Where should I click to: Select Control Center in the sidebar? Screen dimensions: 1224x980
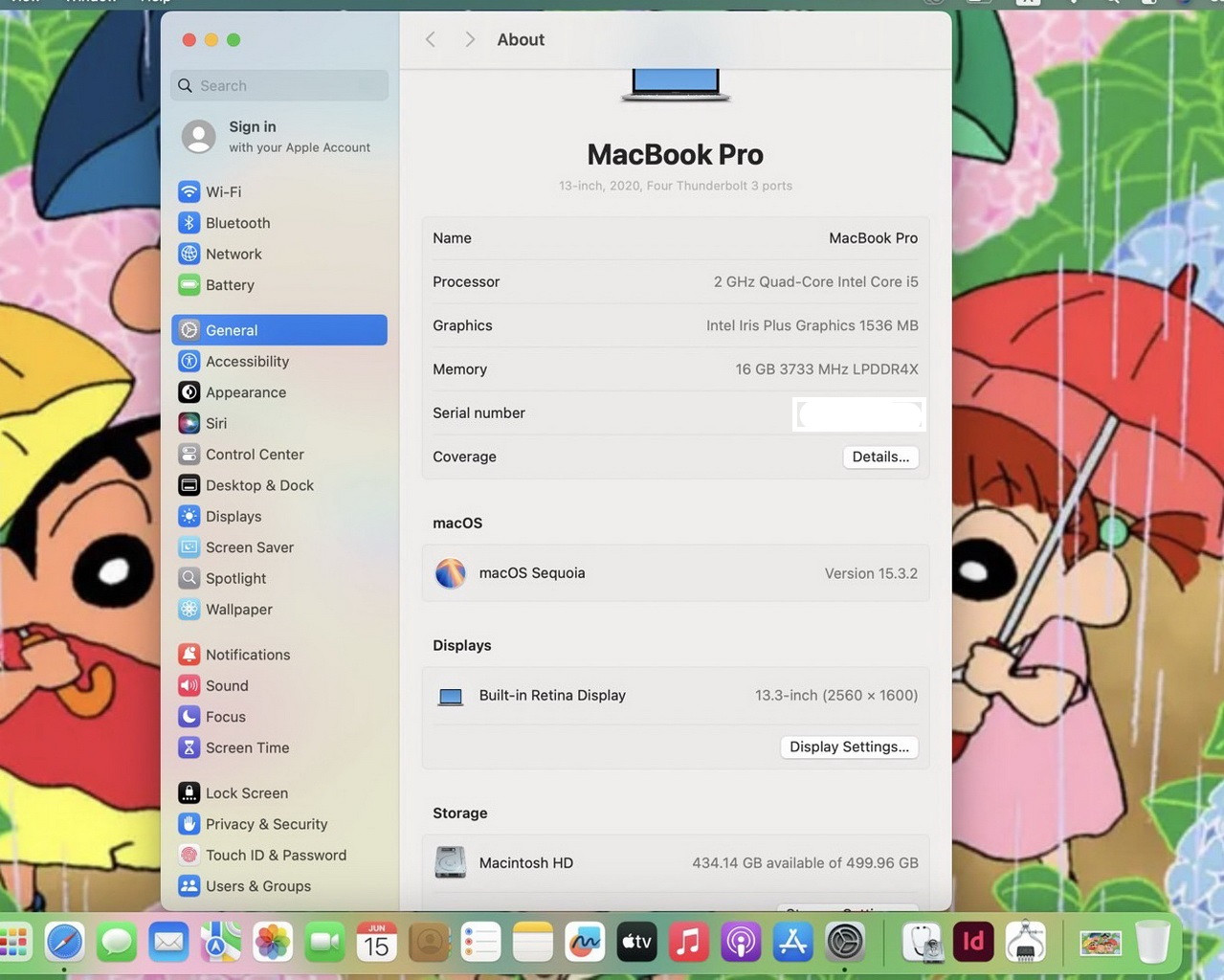(x=279, y=455)
